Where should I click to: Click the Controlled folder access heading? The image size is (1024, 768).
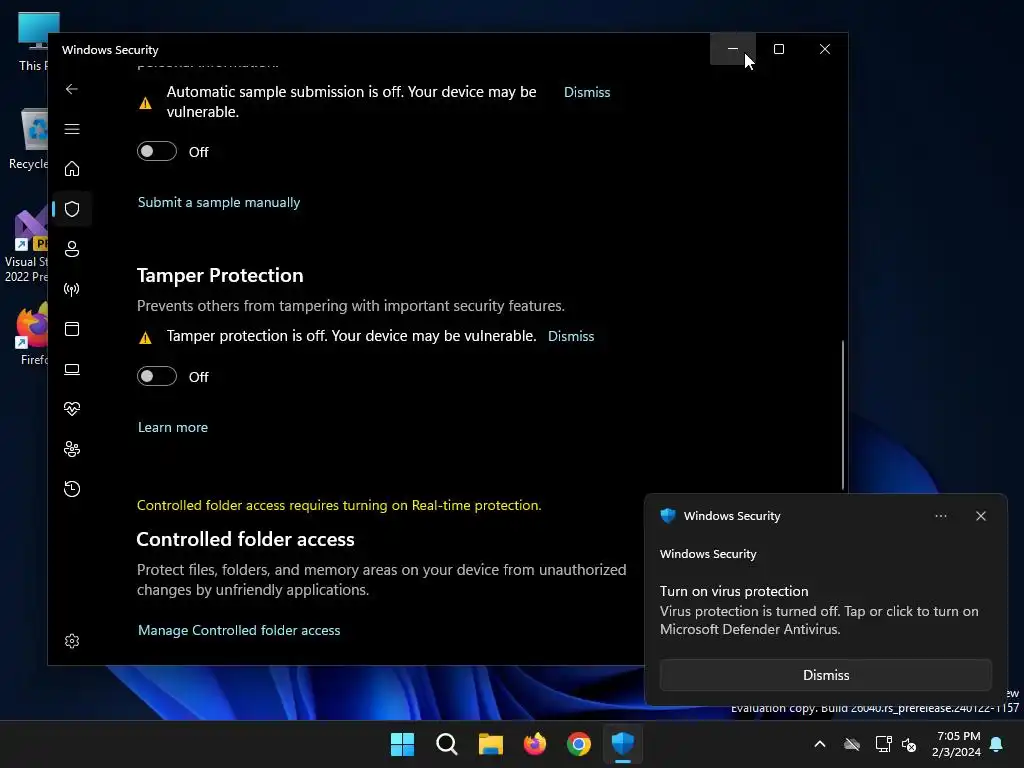(x=246, y=539)
